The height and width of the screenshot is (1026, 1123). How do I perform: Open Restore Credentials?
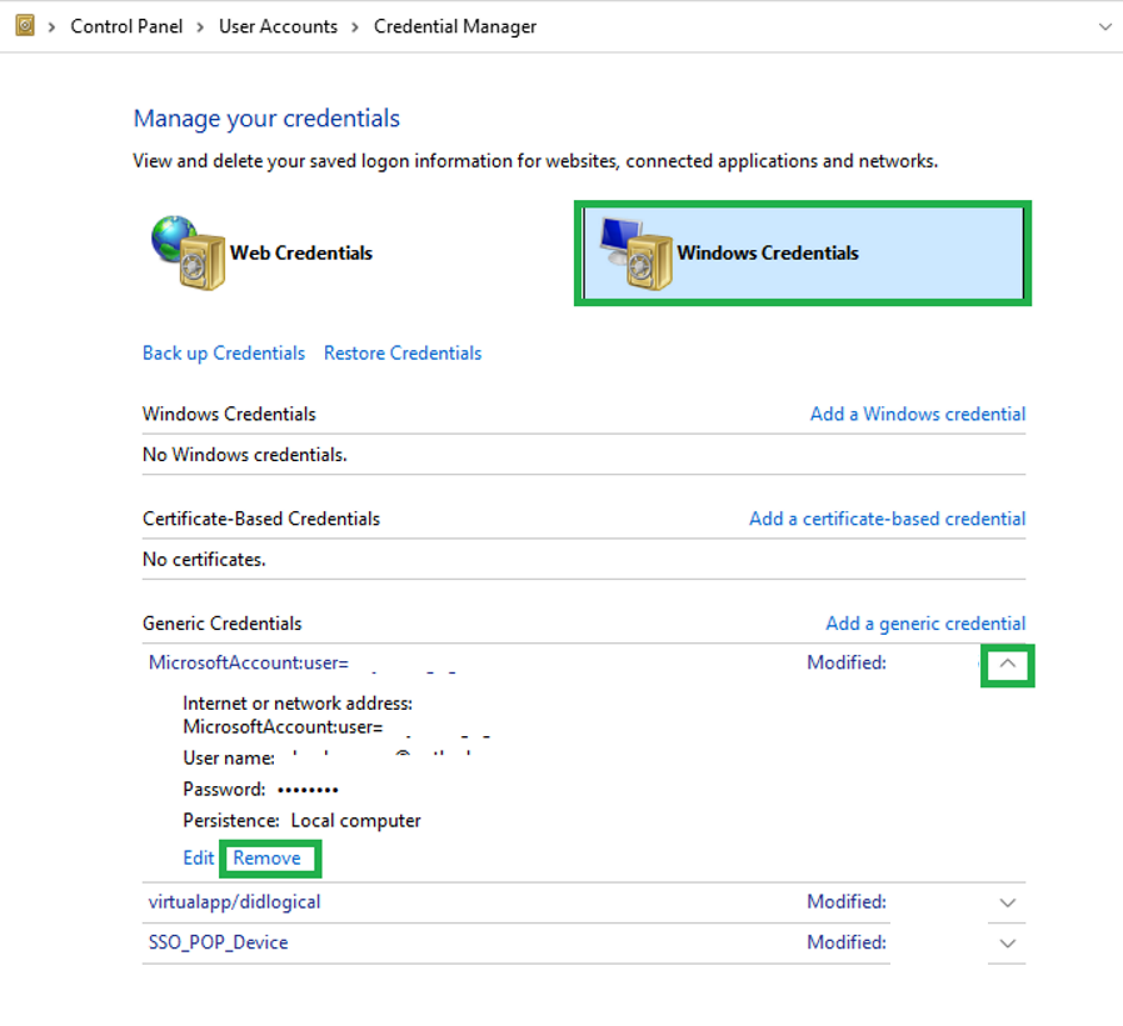pyautogui.click(x=402, y=353)
